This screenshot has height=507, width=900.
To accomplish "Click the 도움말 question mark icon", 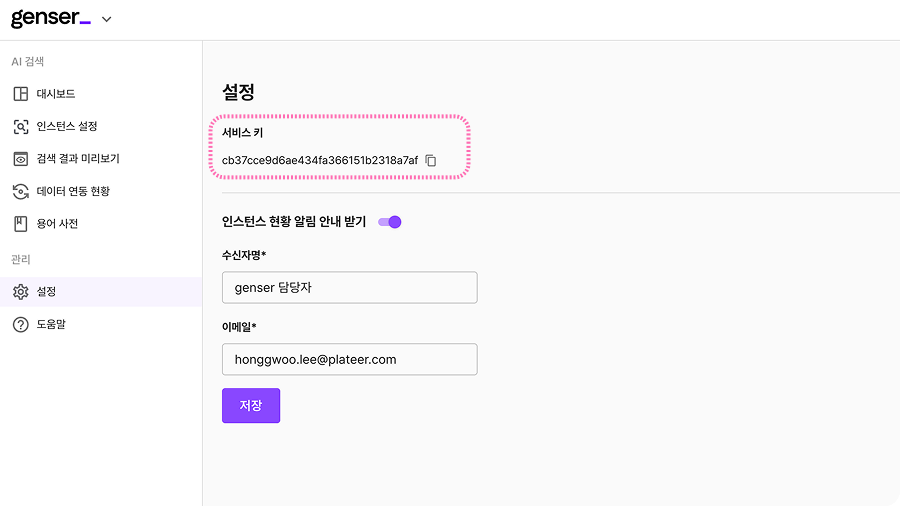I will click(20, 324).
